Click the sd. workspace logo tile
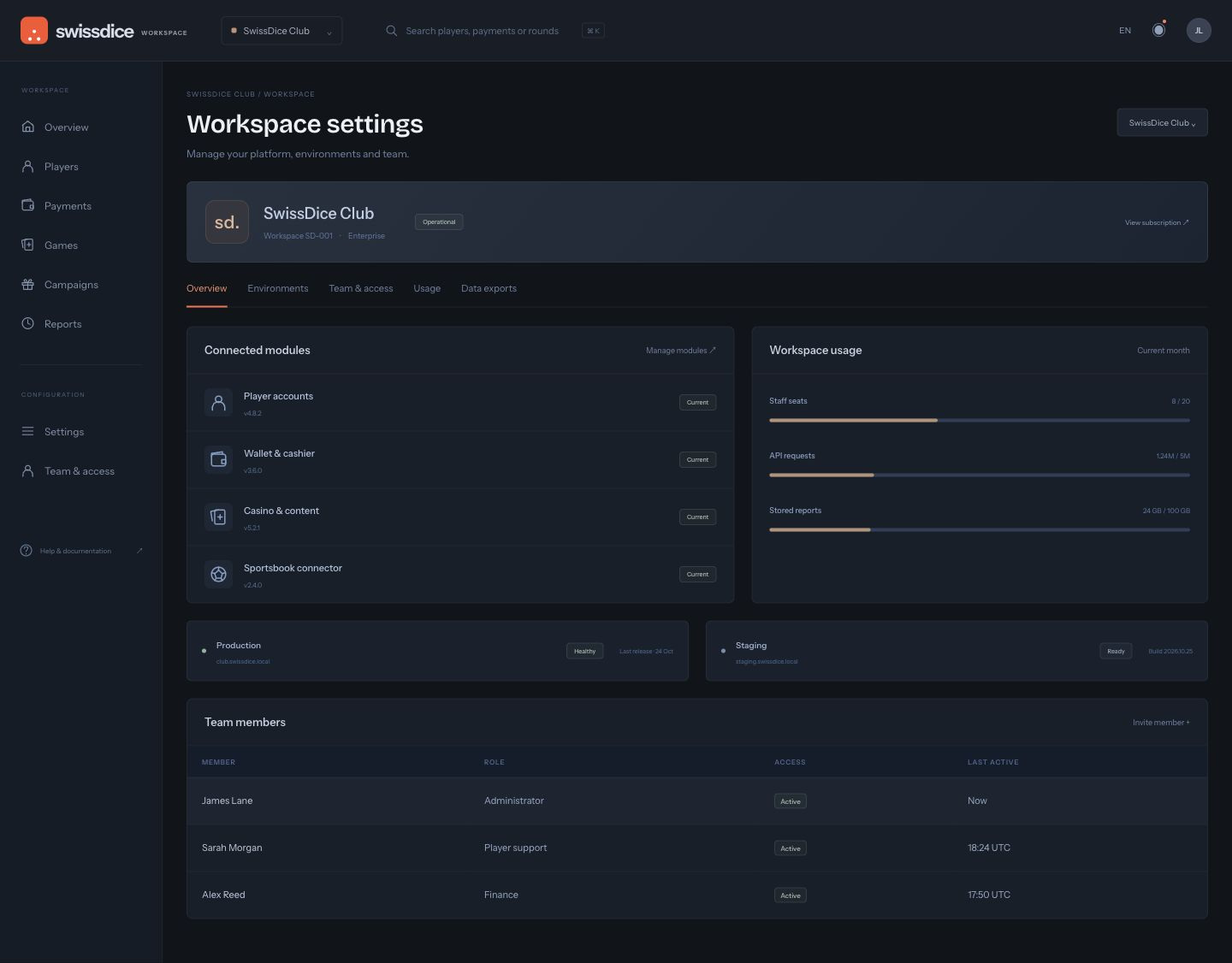 click(x=227, y=222)
